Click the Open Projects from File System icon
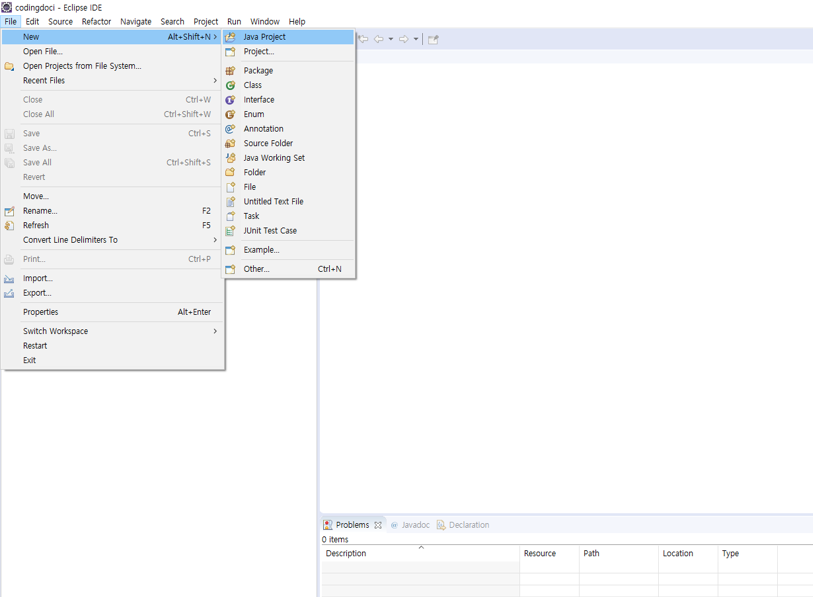Screen dimensions: 813x597 (9, 66)
